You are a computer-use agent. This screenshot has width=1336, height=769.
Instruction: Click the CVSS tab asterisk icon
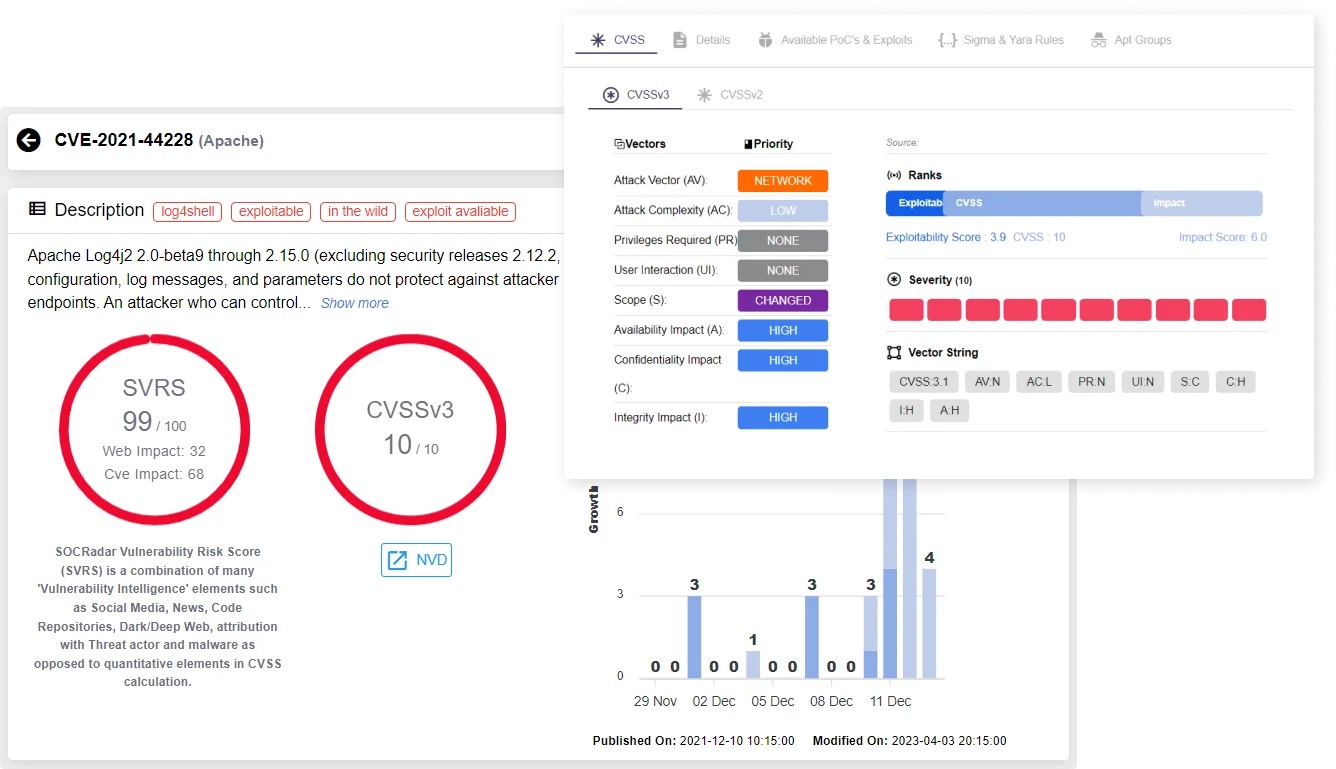598,40
